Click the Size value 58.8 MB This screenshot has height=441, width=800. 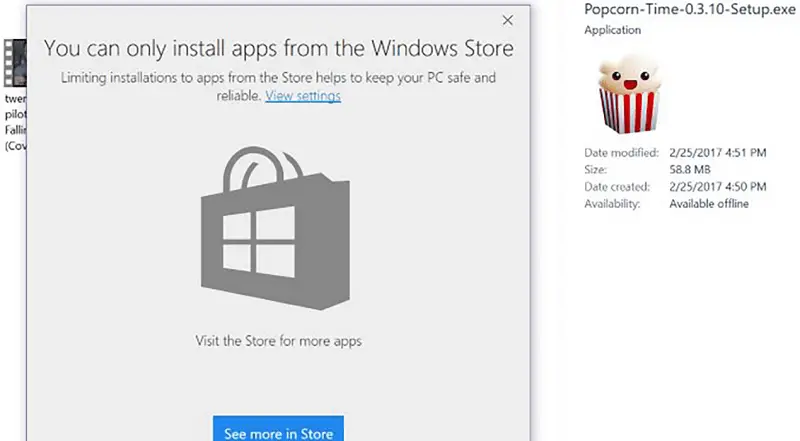click(x=690, y=169)
